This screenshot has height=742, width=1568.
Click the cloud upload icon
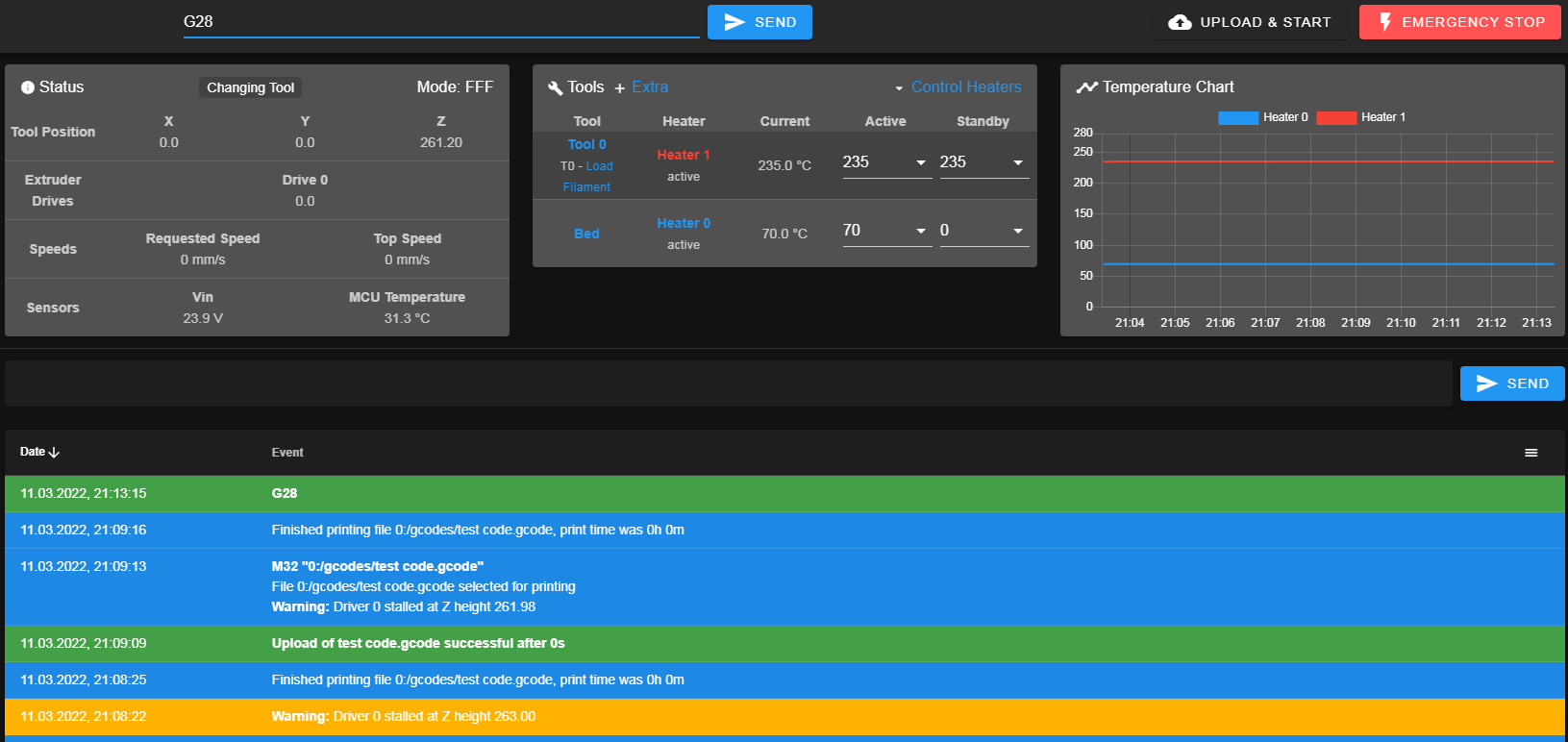click(x=1180, y=22)
